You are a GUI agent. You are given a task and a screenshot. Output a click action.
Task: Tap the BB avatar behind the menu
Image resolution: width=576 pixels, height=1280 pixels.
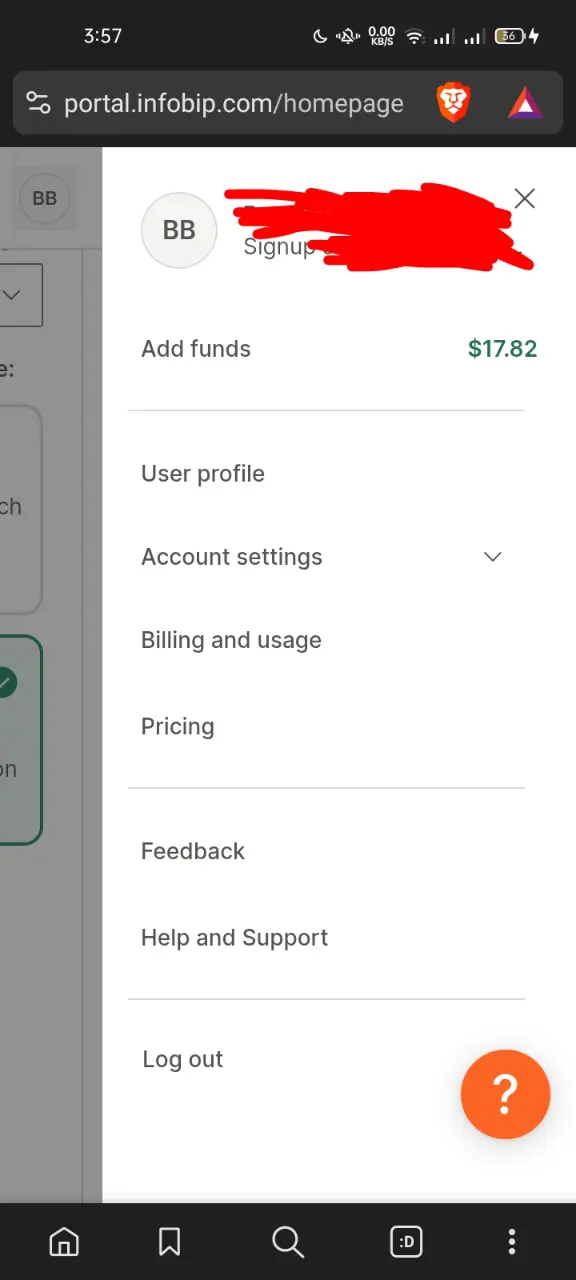(45, 198)
